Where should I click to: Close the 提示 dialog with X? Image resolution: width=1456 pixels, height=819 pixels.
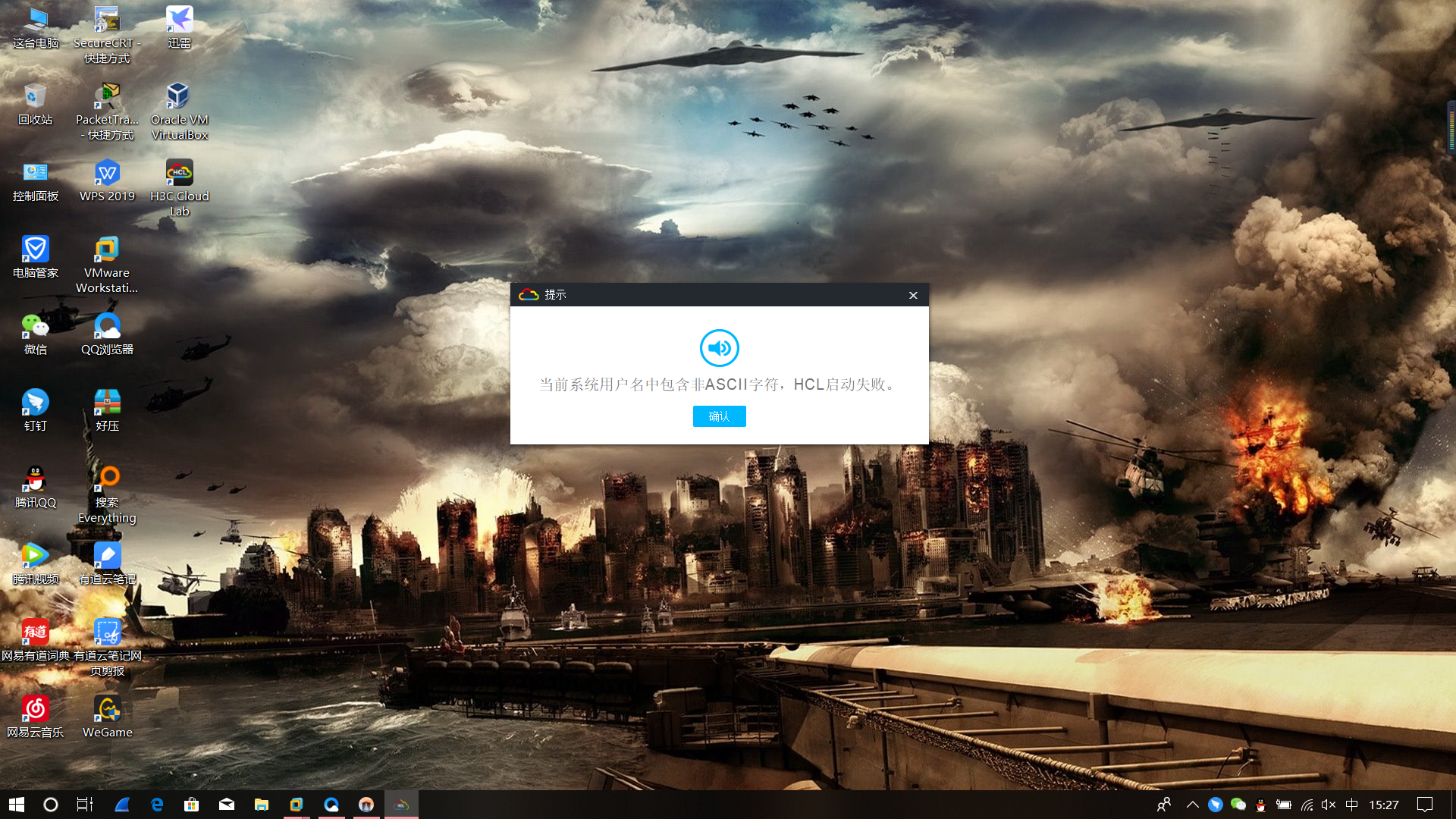913,295
